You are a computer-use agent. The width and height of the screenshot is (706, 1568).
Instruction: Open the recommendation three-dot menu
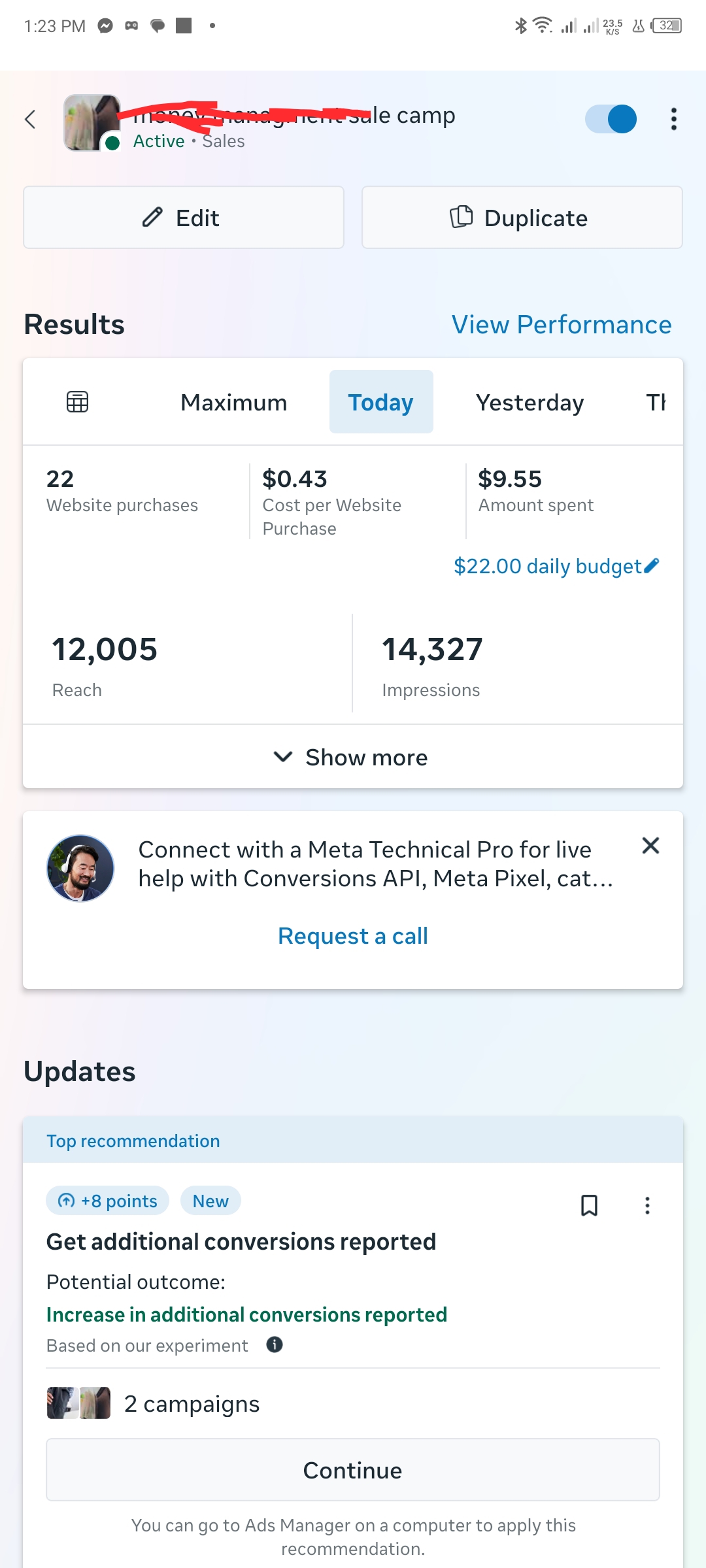tap(647, 1205)
